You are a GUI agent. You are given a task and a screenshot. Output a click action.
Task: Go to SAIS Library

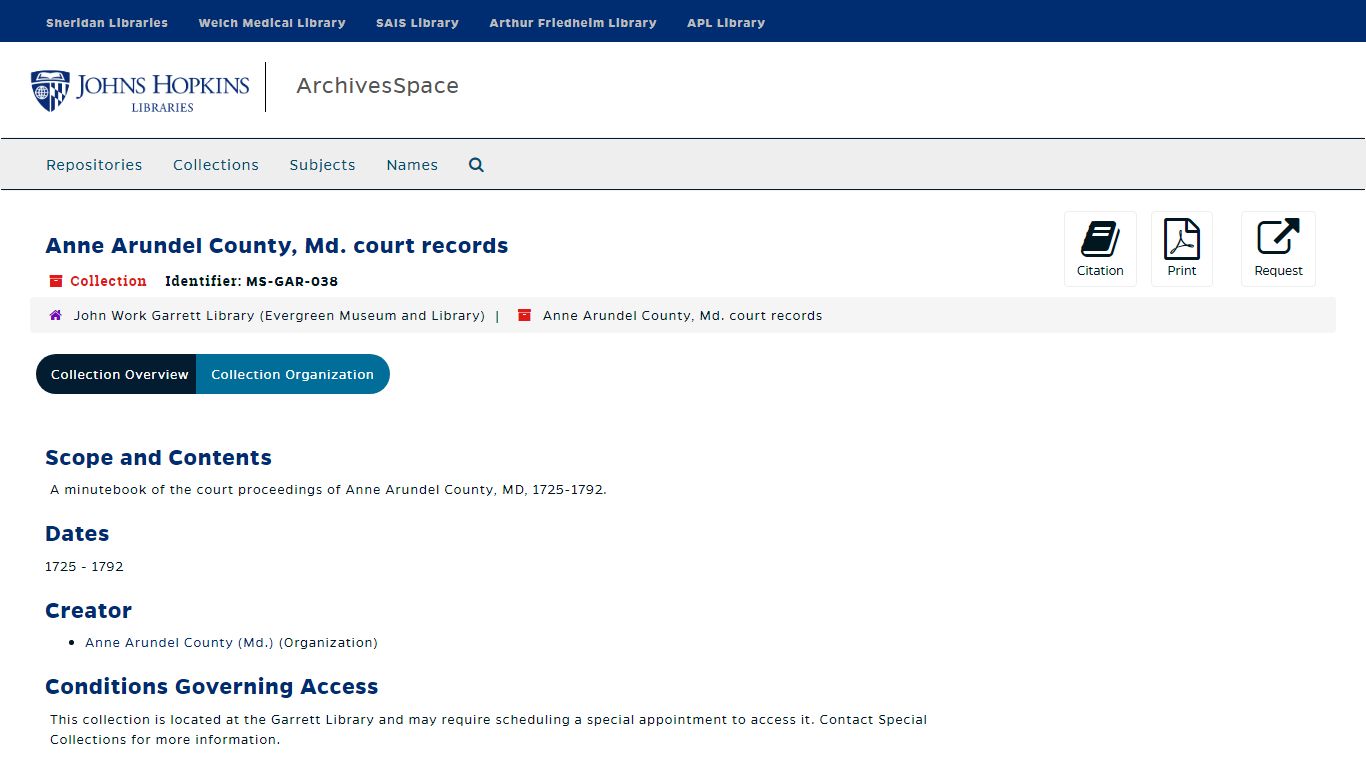[x=417, y=22]
